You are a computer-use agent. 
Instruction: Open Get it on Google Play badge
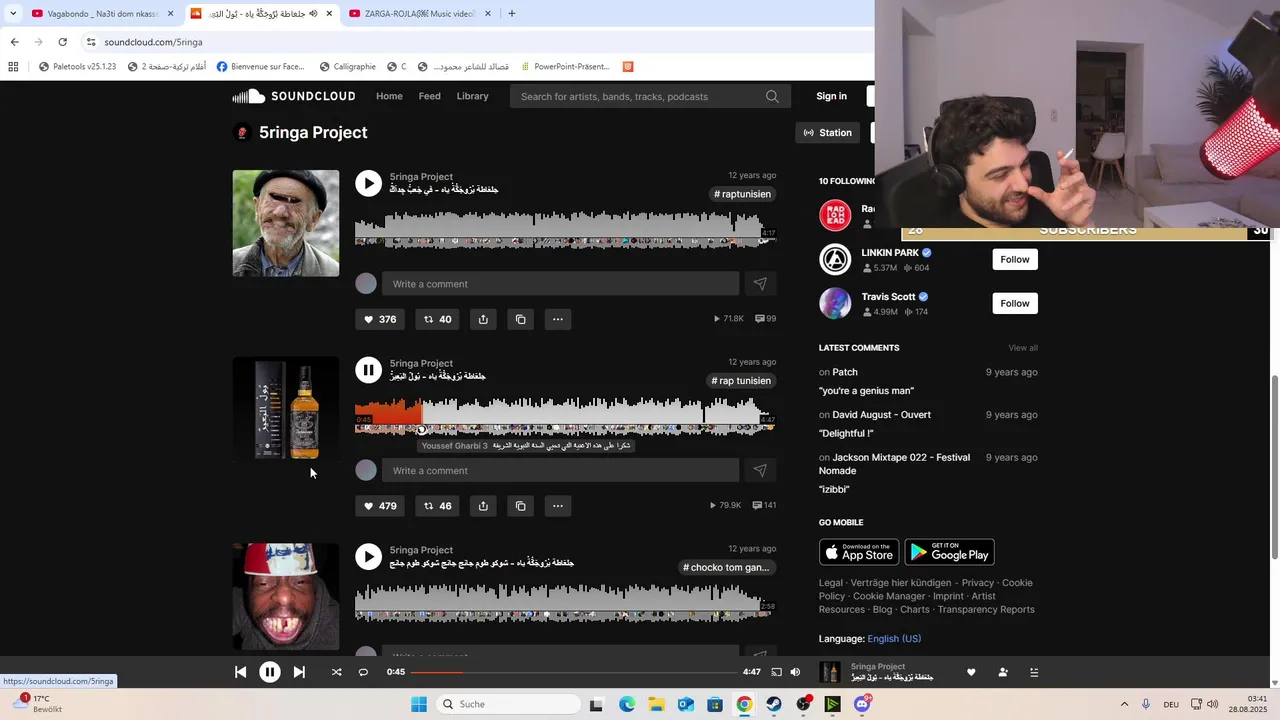[x=949, y=552]
